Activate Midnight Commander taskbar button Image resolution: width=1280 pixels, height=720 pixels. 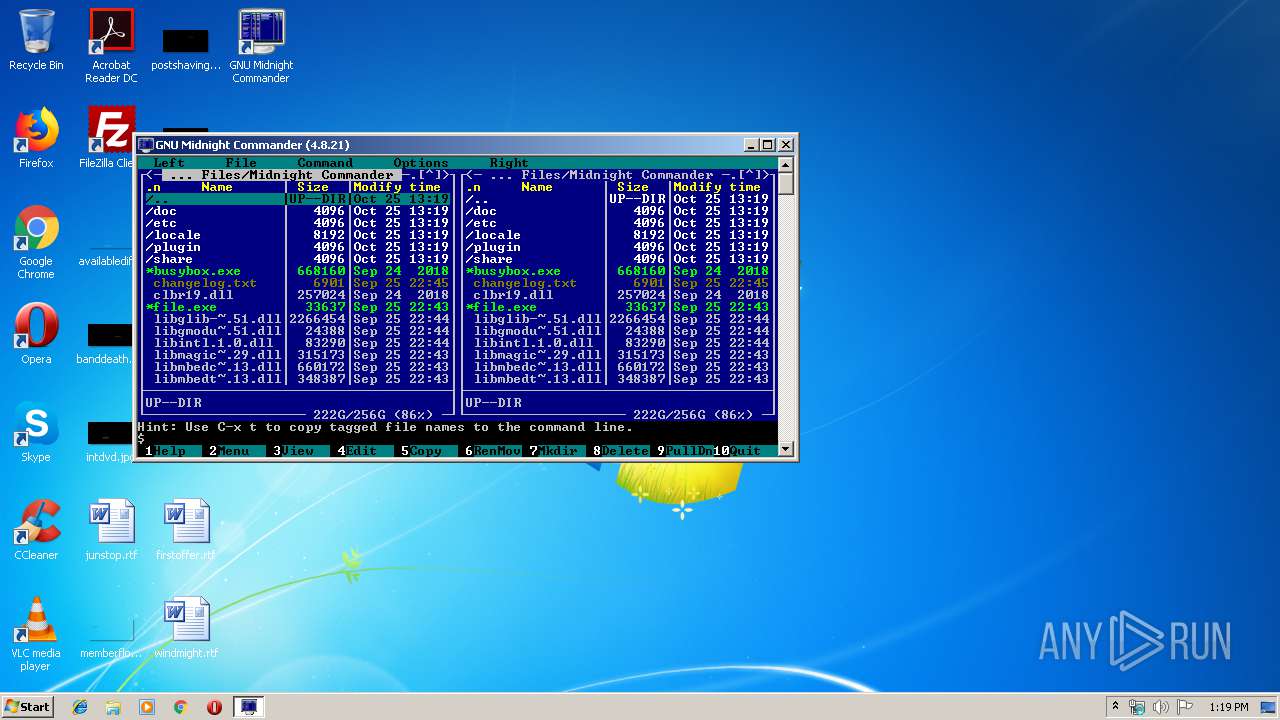pos(248,707)
